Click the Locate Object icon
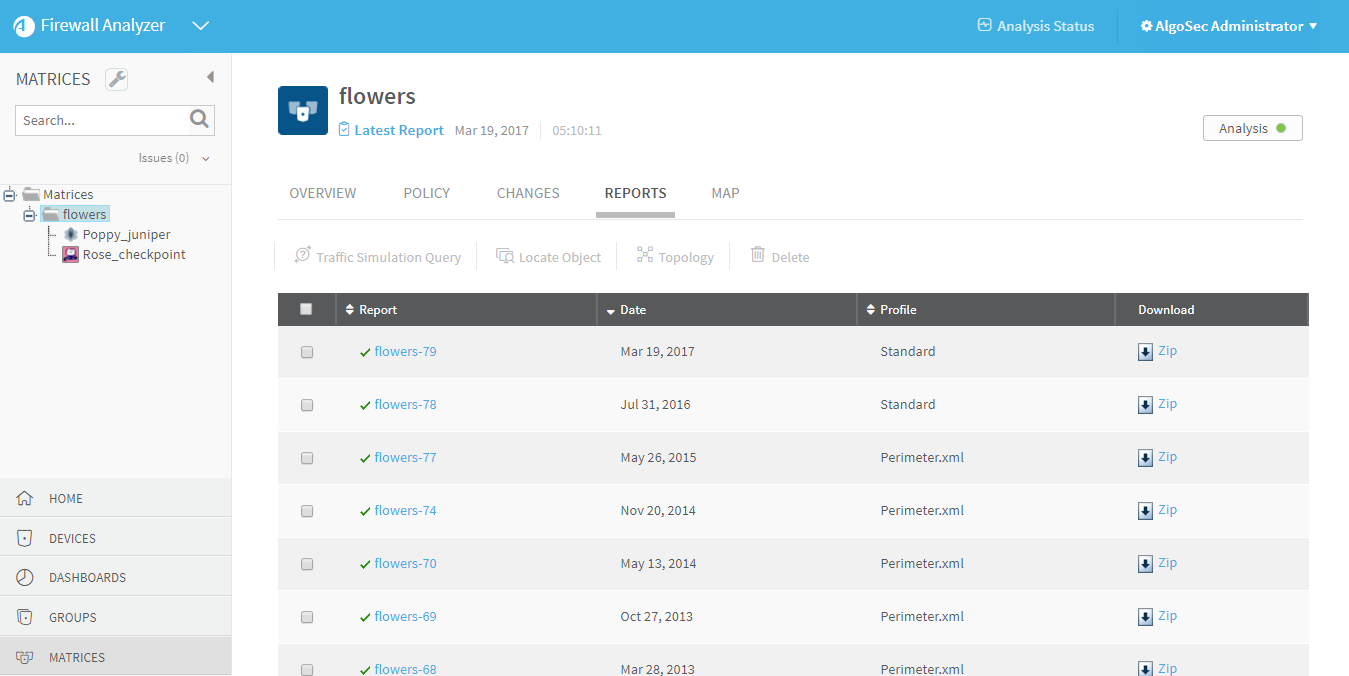 (505, 256)
